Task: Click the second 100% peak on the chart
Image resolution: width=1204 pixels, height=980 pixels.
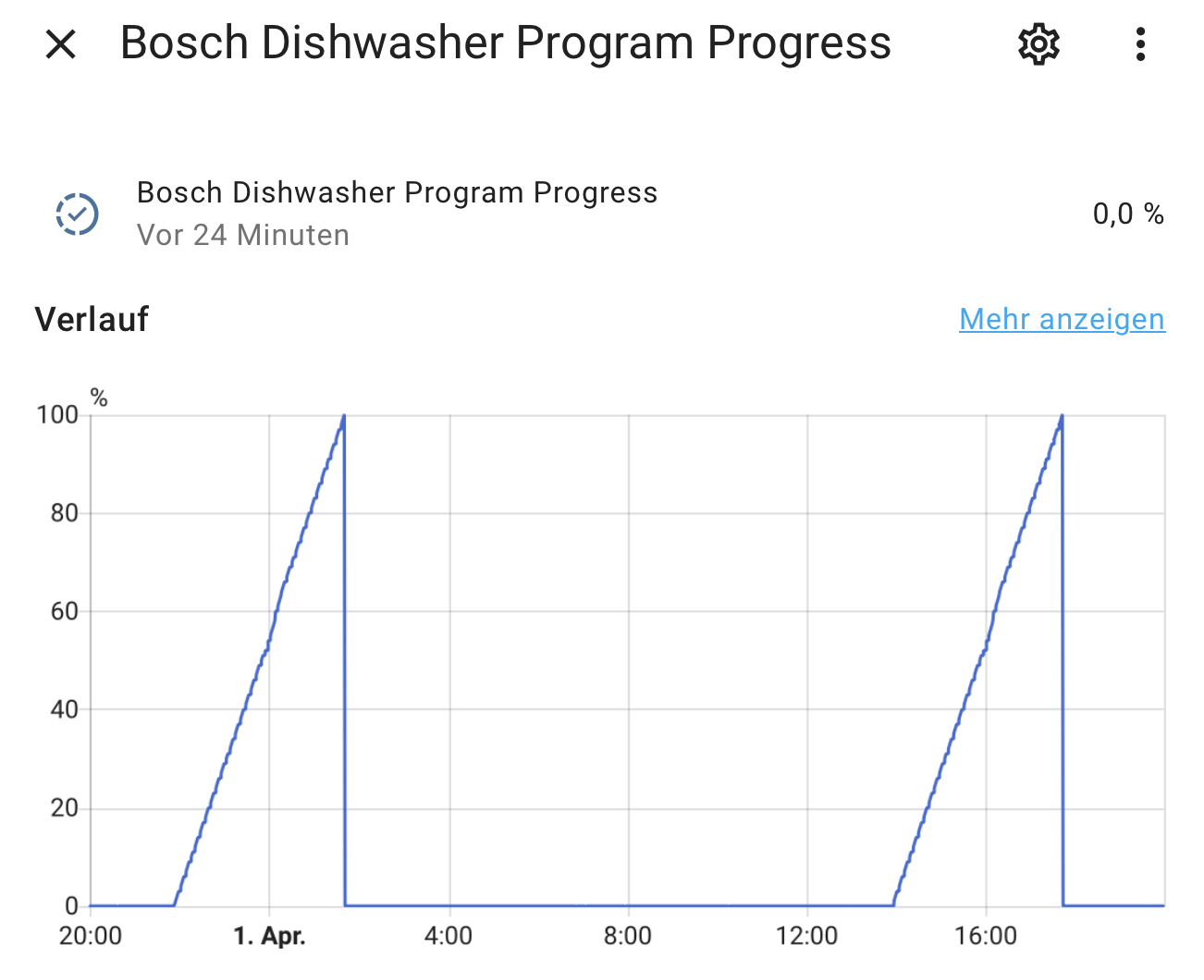Action: point(1062,417)
